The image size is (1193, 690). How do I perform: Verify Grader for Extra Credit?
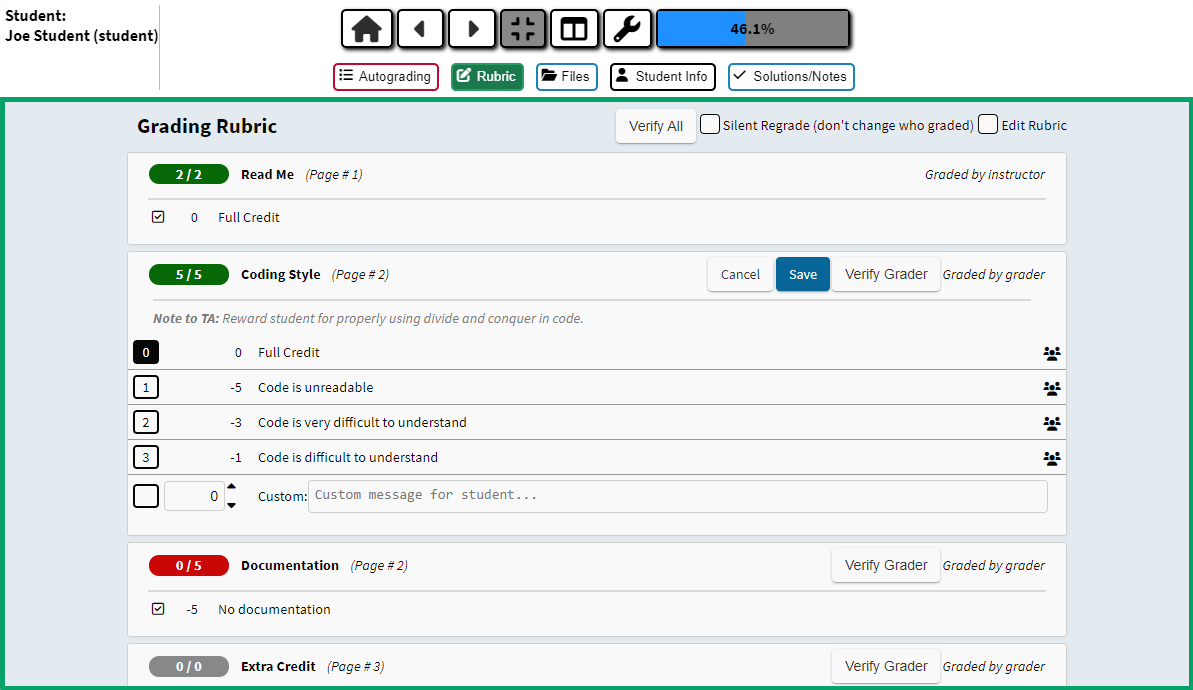(886, 666)
